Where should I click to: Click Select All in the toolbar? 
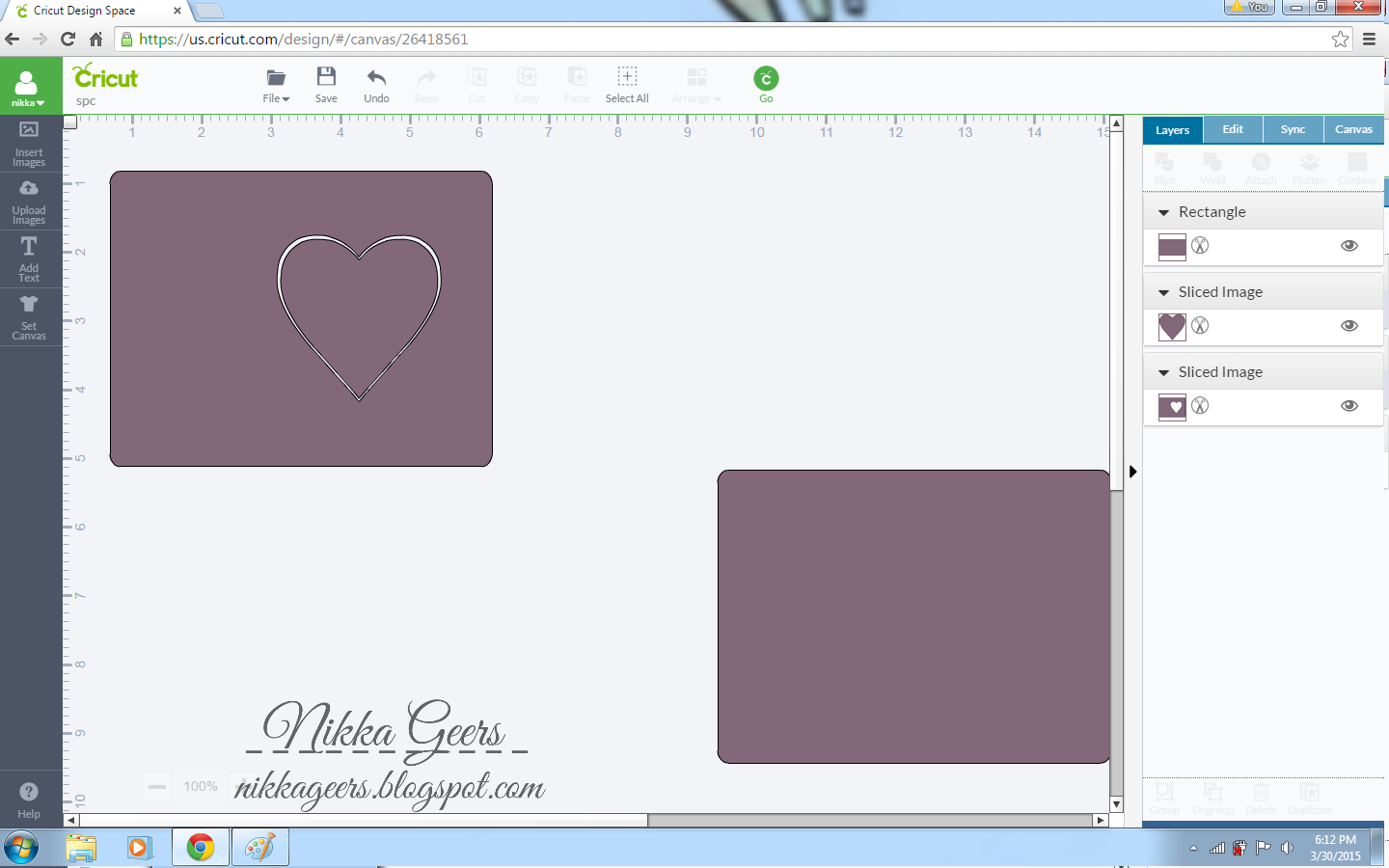[x=627, y=85]
